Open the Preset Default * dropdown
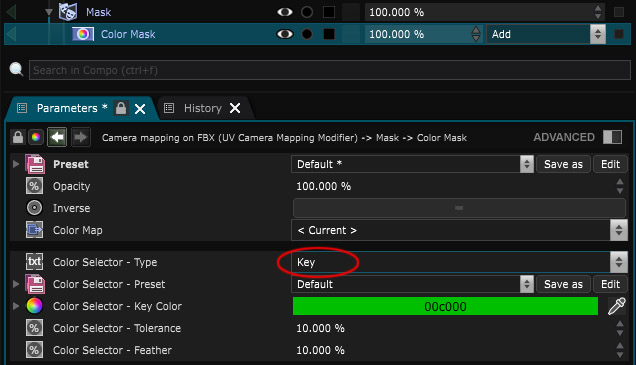 [412, 164]
